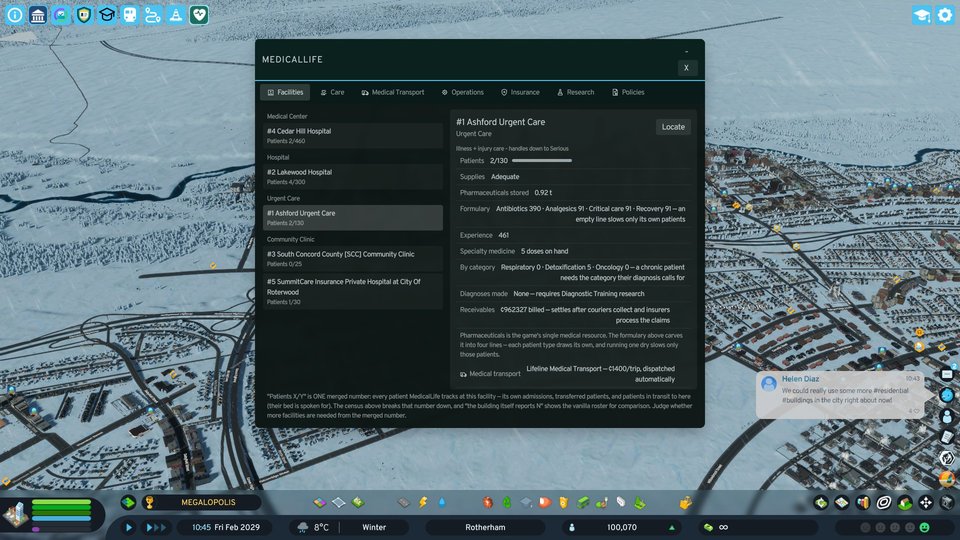Image resolution: width=960 pixels, height=540 pixels.
Task: Open the water droplet tool
Action: click(442, 503)
